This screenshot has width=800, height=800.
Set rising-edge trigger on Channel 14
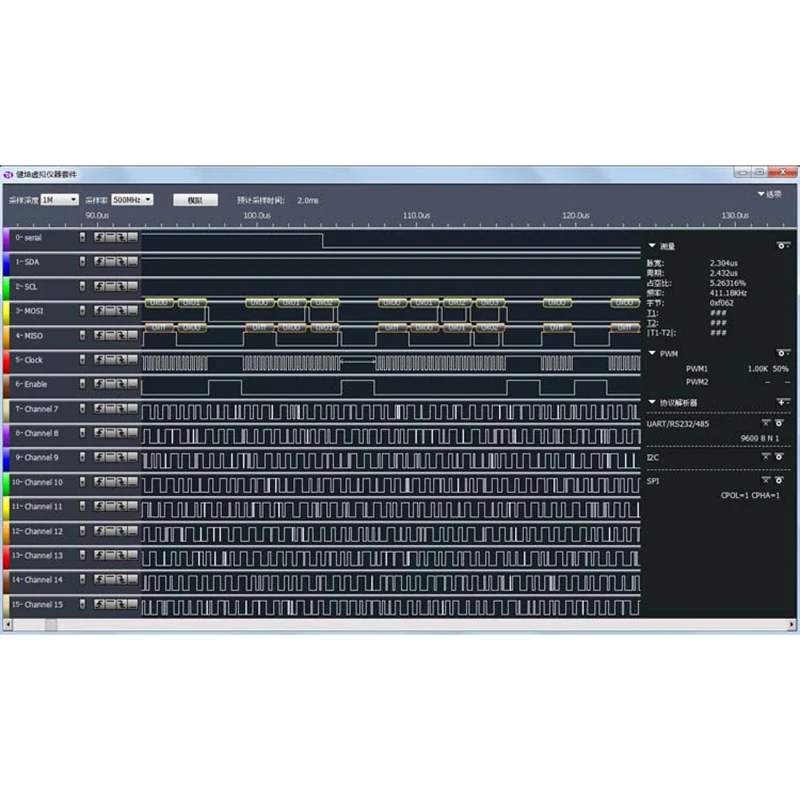tap(99, 580)
